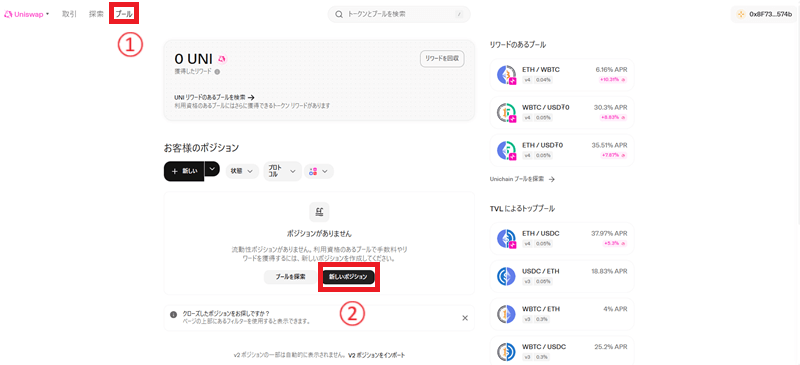Click the + 新しい (New) button
Viewport: 800px width, 365px height.
coord(184,171)
